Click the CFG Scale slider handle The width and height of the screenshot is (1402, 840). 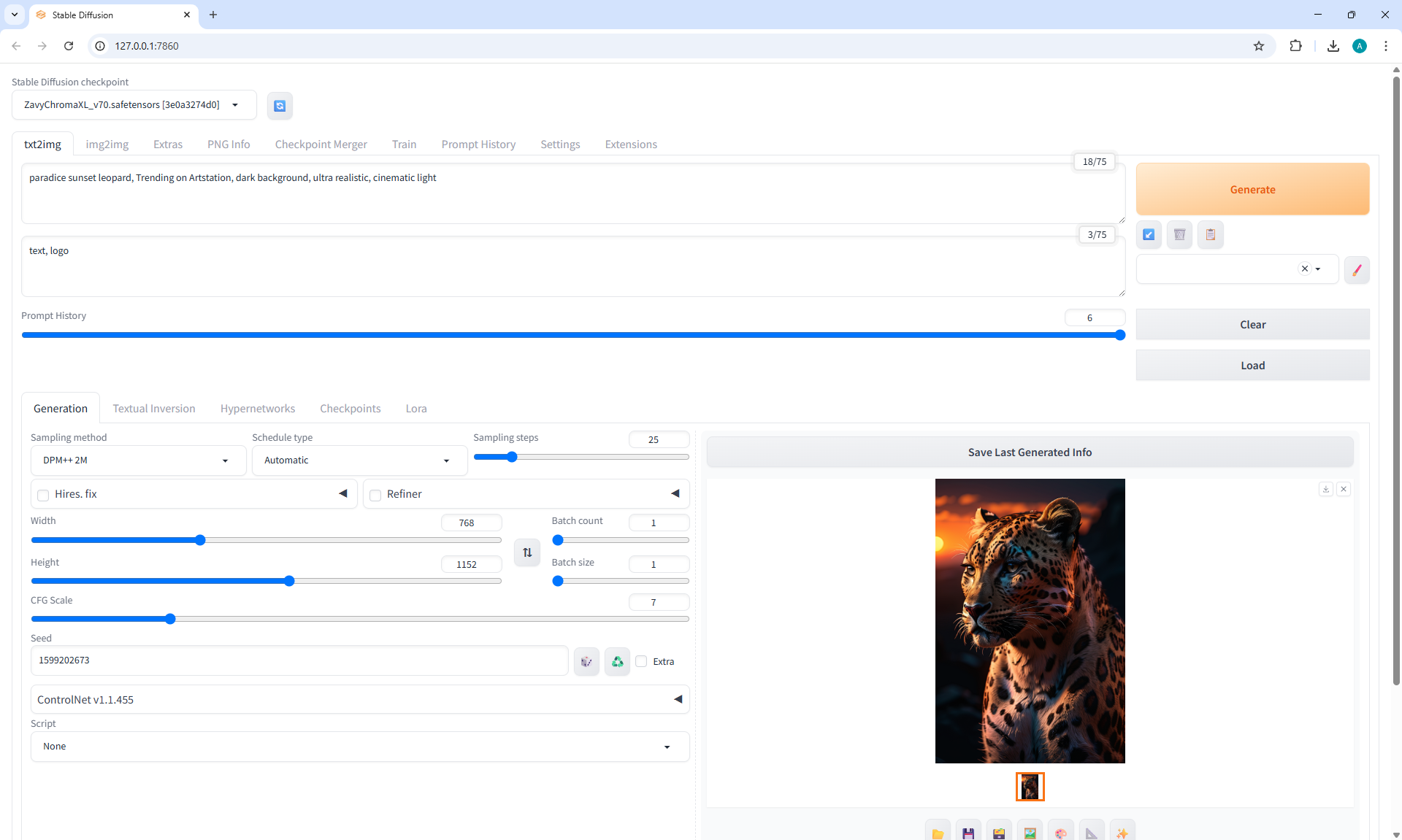pyautogui.click(x=170, y=619)
